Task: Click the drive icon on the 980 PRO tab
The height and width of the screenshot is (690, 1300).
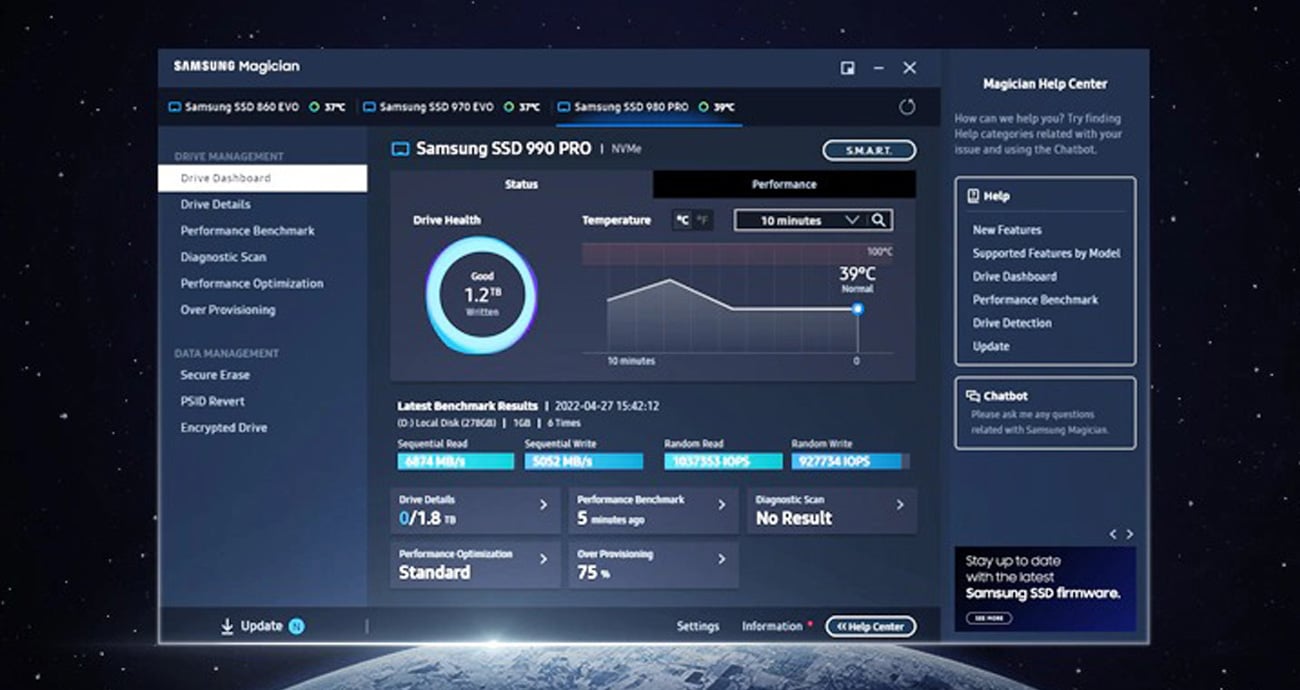Action: (x=564, y=107)
